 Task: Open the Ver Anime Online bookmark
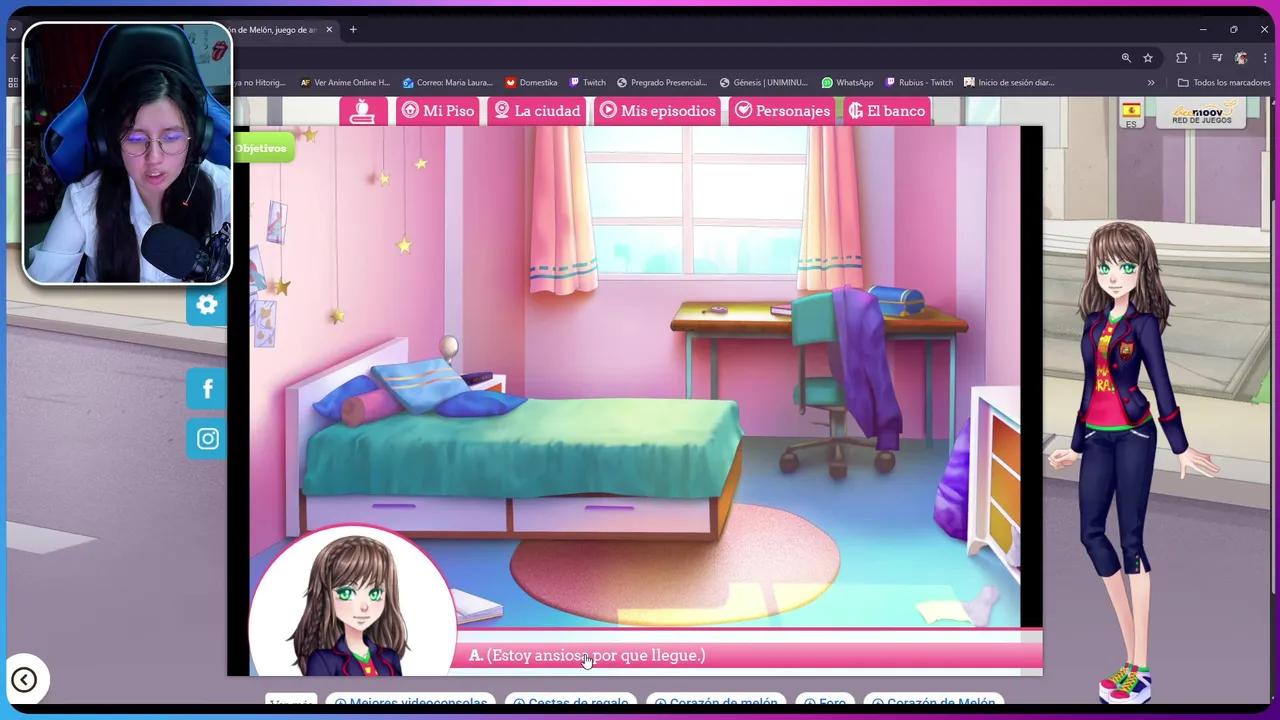point(345,83)
